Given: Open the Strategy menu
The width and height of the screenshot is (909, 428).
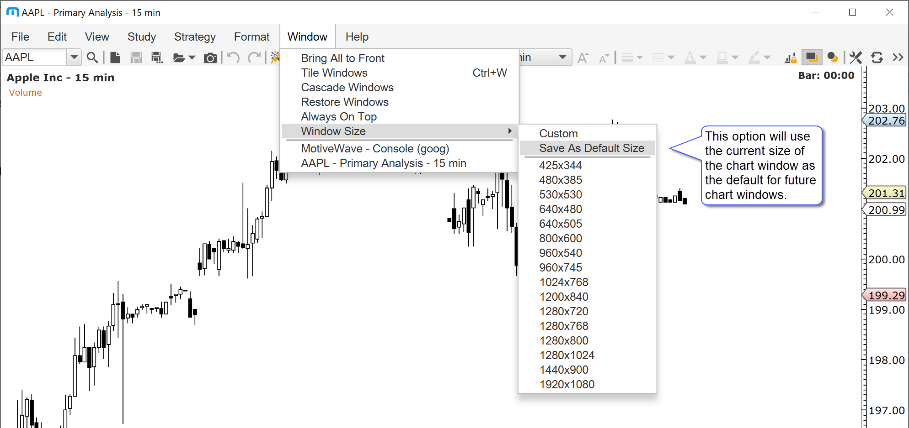Looking at the screenshot, I should tap(194, 37).
